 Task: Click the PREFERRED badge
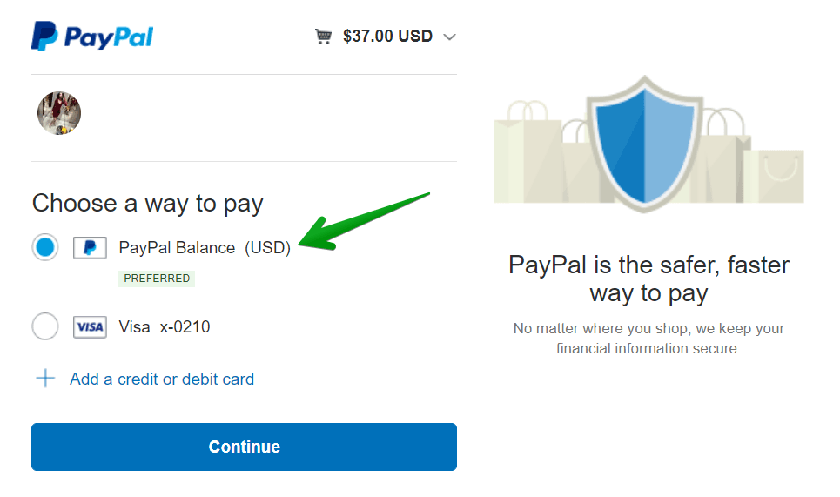point(157,278)
